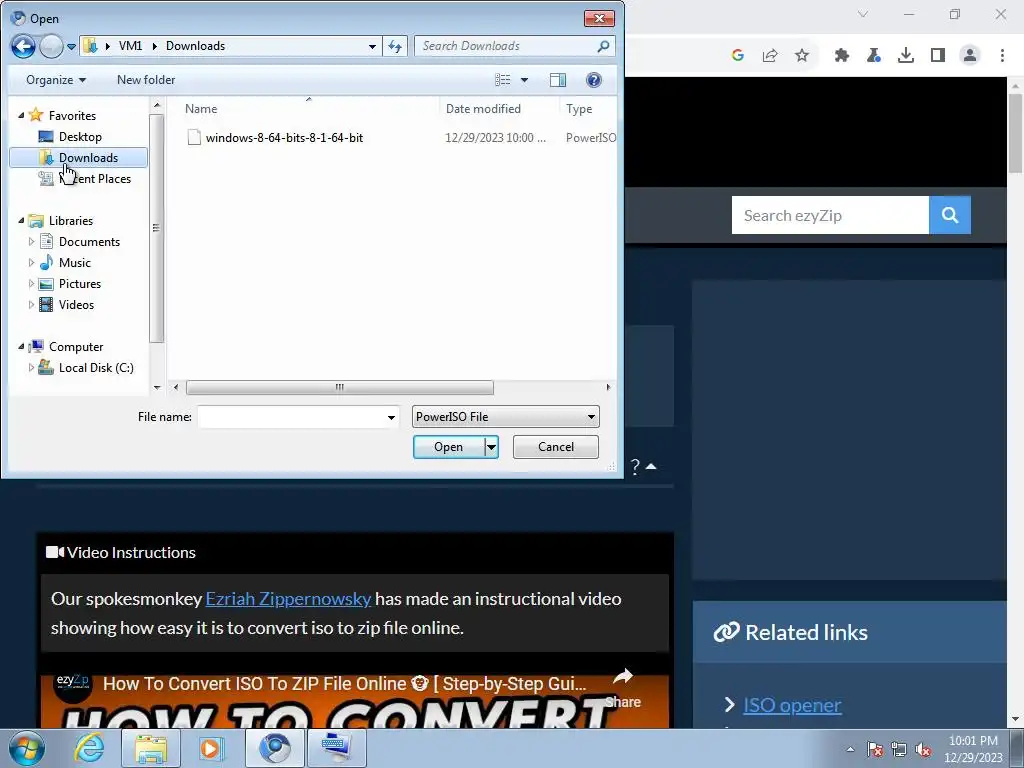This screenshot has height=768, width=1024.
Task: Open the Chrome profile avatar
Action: pyautogui.click(x=970, y=56)
